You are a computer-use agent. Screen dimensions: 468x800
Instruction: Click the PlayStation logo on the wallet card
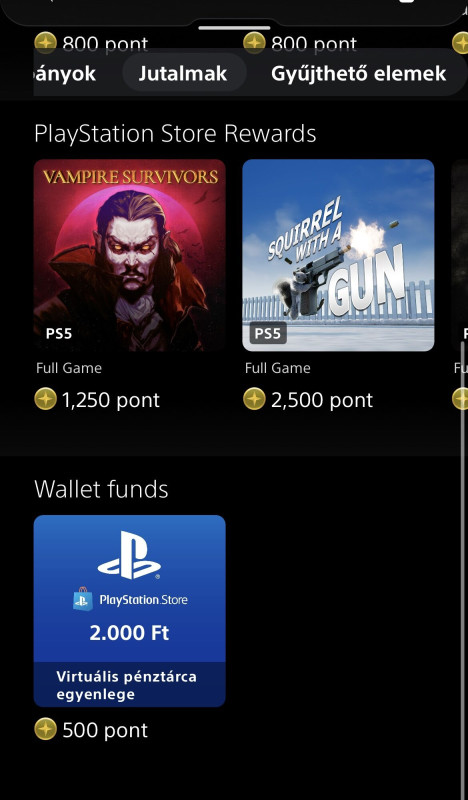pyautogui.click(x=129, y=555)
